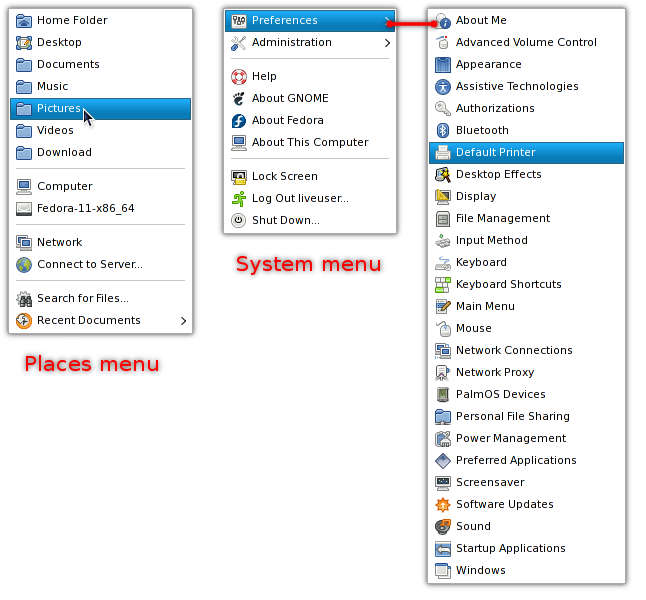This screenshot has height=600, width=646.
Task: Open the Music folder entry
Action: 101,87
